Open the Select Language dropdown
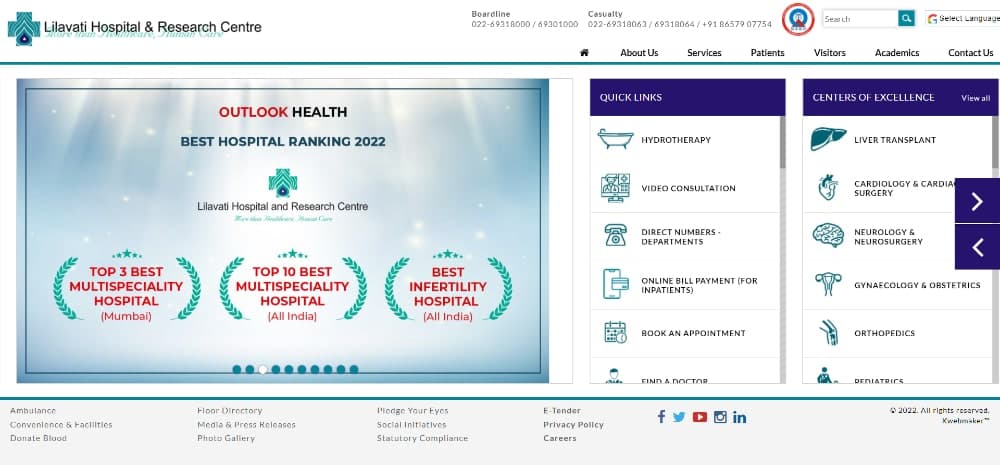The width and height of the screenshot is (1000, 465). tap(962, 18)
